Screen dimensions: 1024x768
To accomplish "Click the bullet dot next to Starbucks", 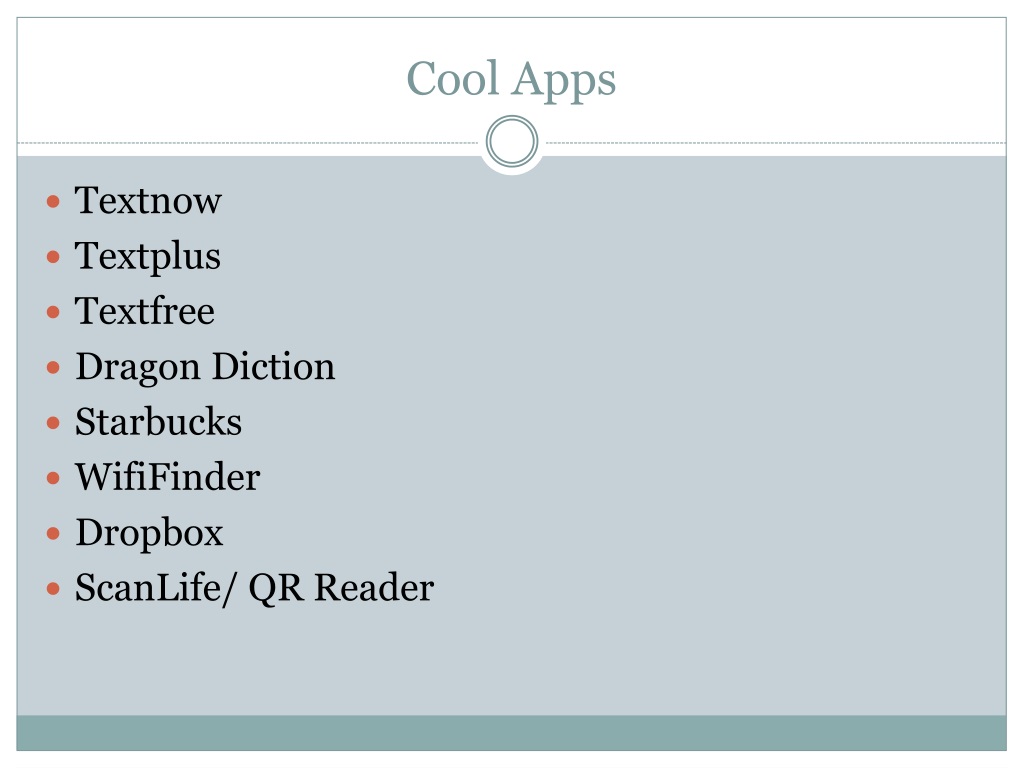I will pyautogui.click(x=54, y=423).
